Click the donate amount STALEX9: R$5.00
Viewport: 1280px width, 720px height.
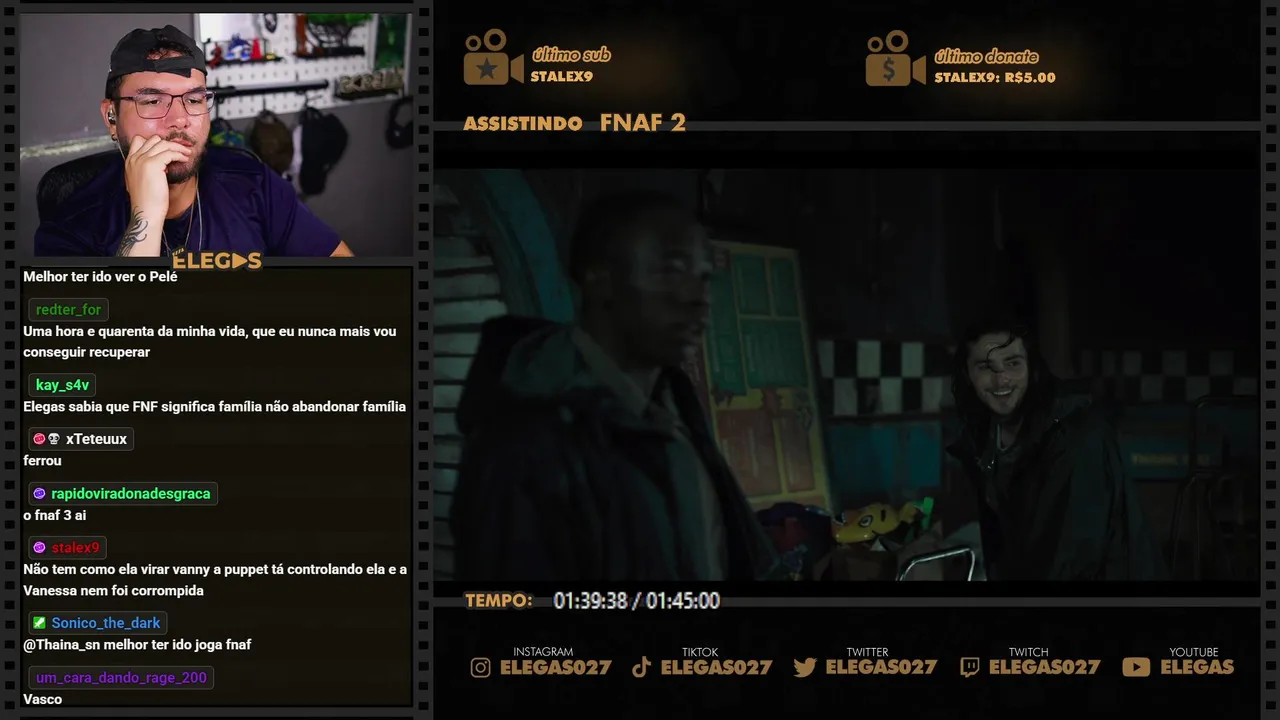coord(995,77)
